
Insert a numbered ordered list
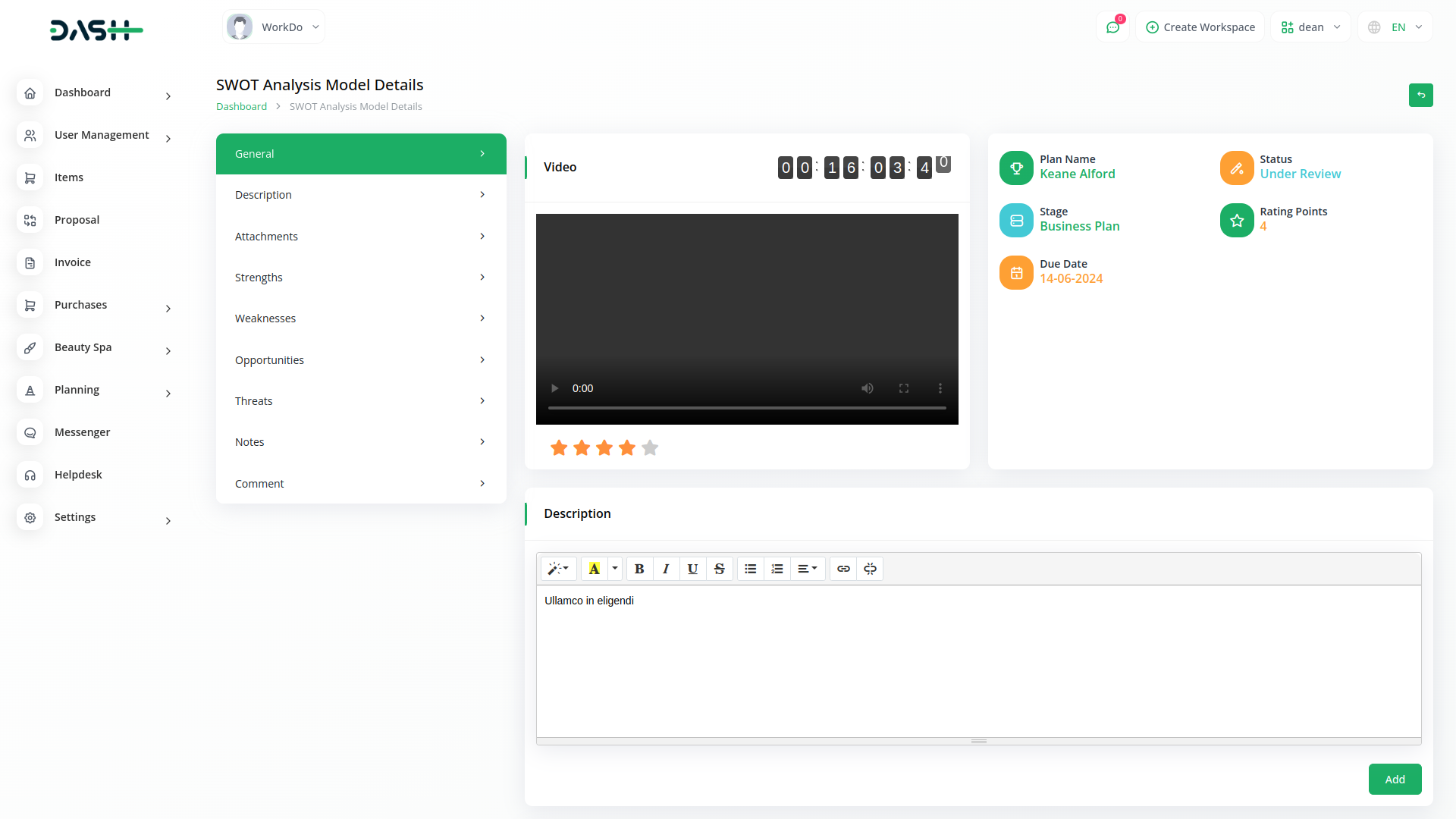pos(777,569)
